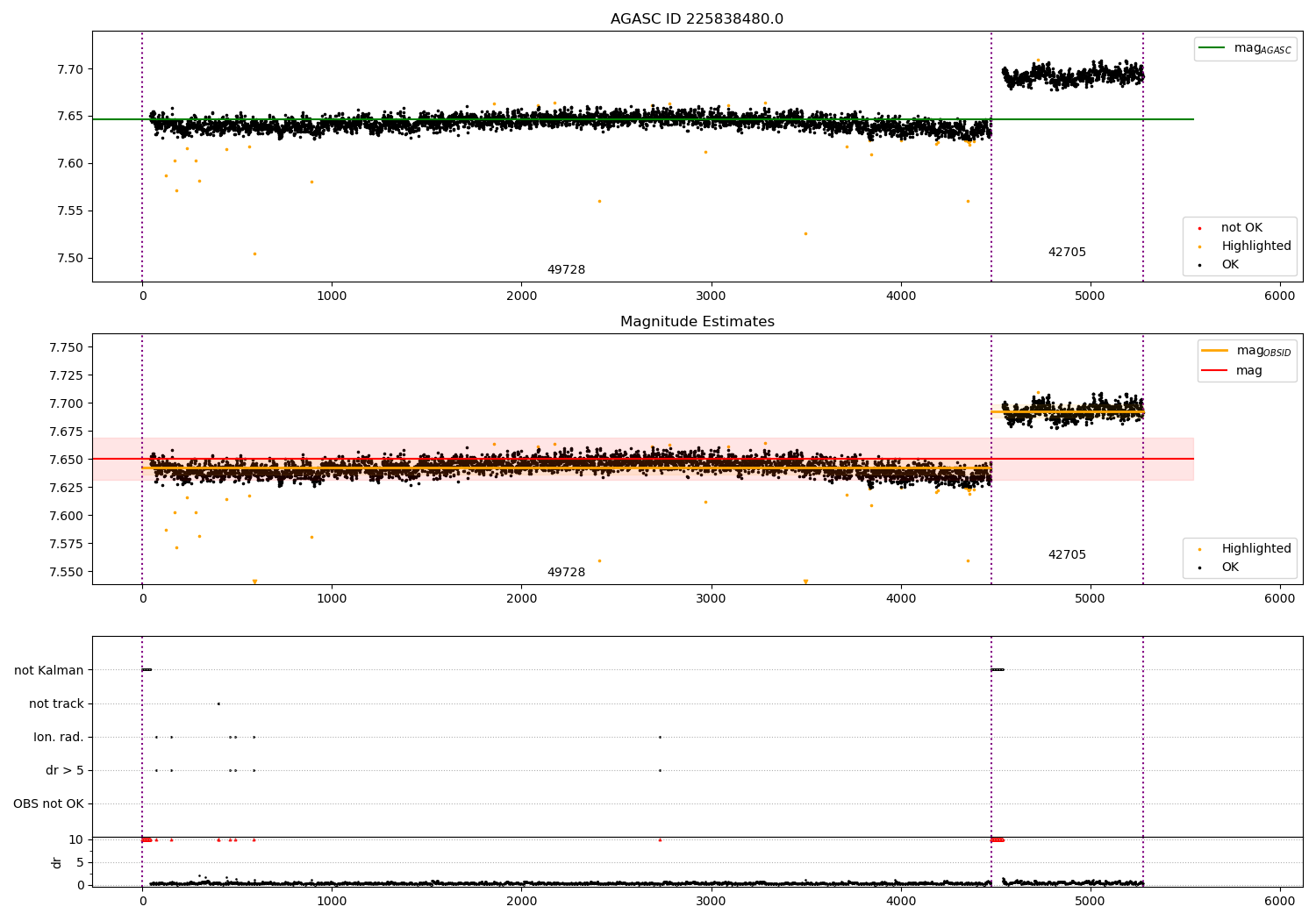Click the 'dr > 5' row label
Screen dimensions: 1316x921
(x=65, y=770)
